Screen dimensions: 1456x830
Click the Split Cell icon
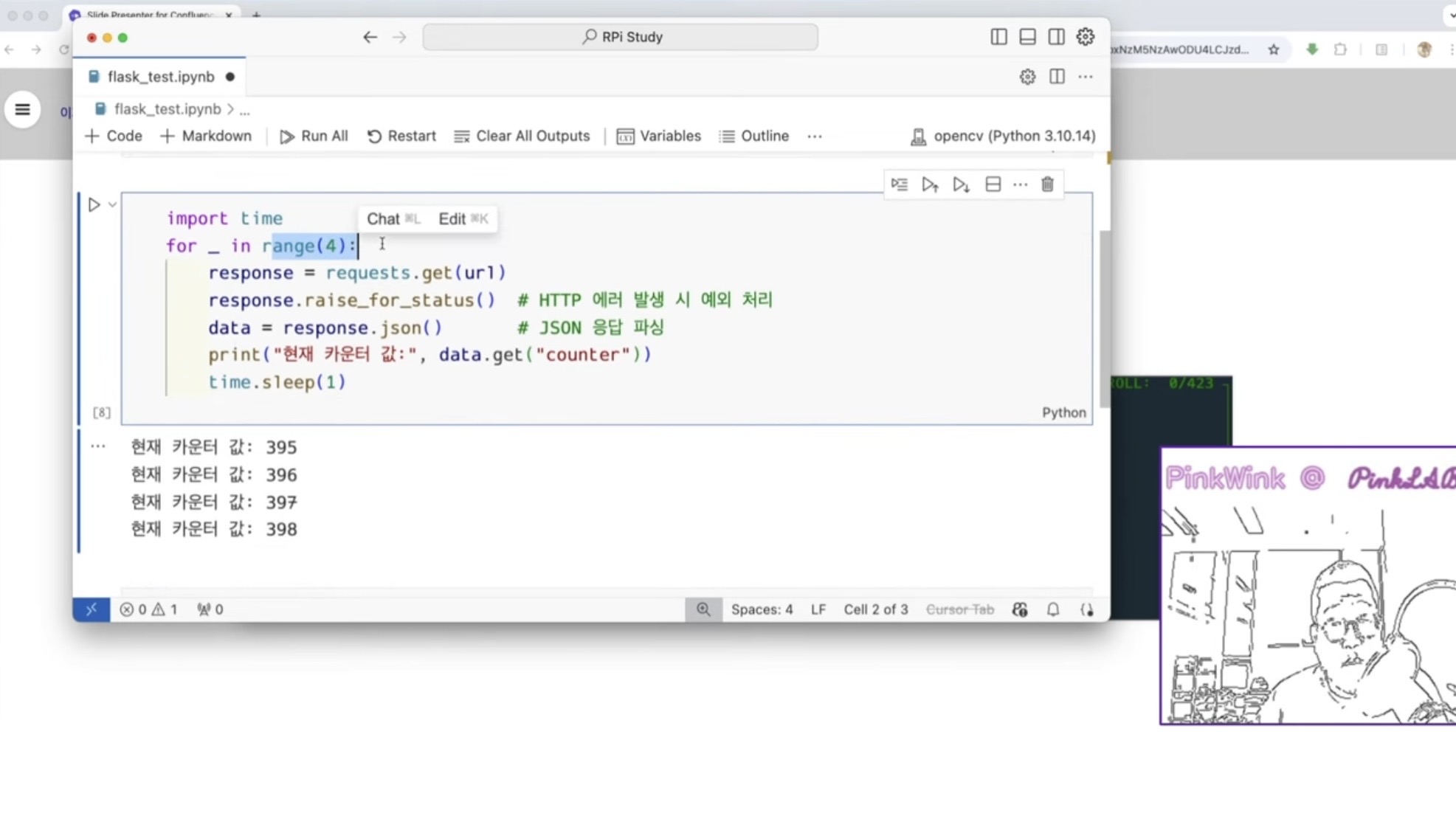point(993,184)
